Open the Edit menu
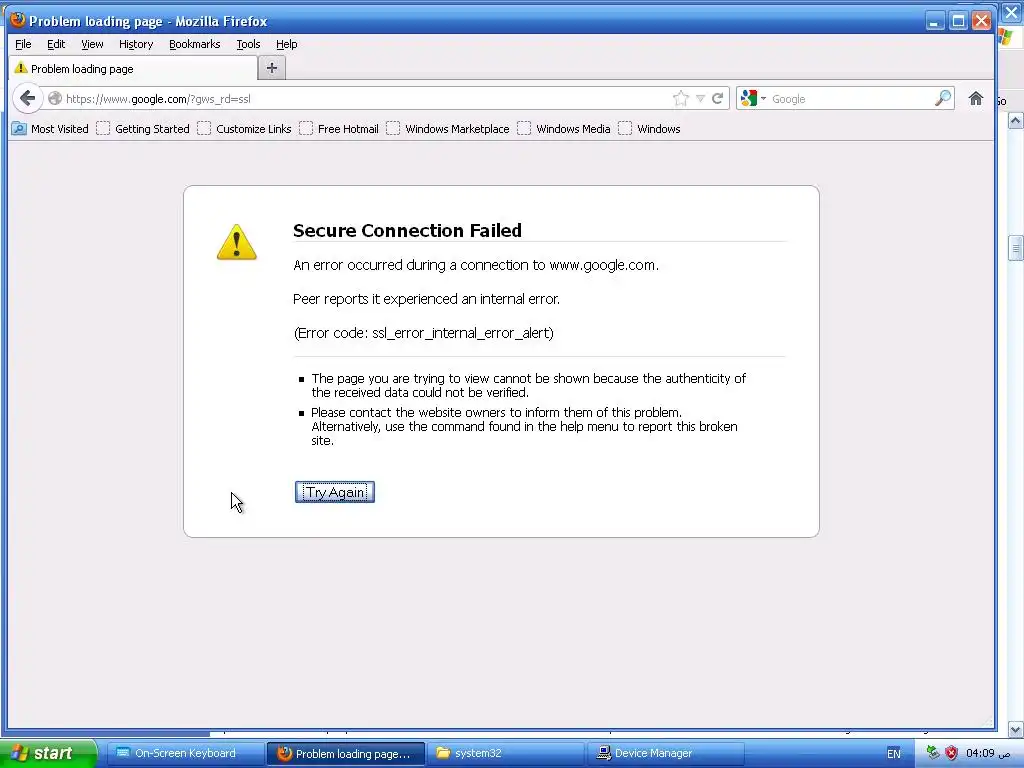Viewport: 1024px width, 768px height. (x=56, y=44)
